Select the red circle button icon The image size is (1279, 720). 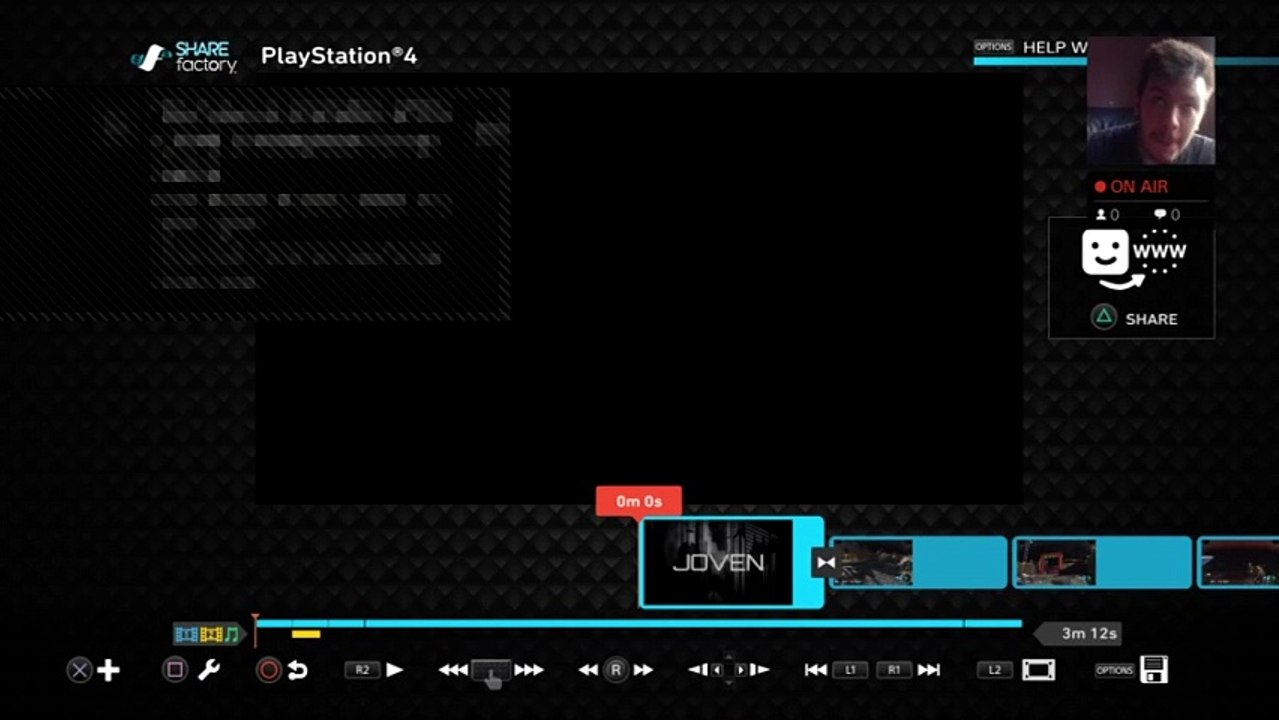(268, 670)
